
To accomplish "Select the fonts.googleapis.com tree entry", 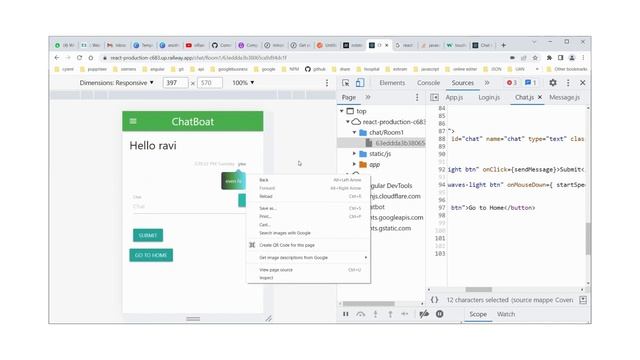I will tap(396, 218).
